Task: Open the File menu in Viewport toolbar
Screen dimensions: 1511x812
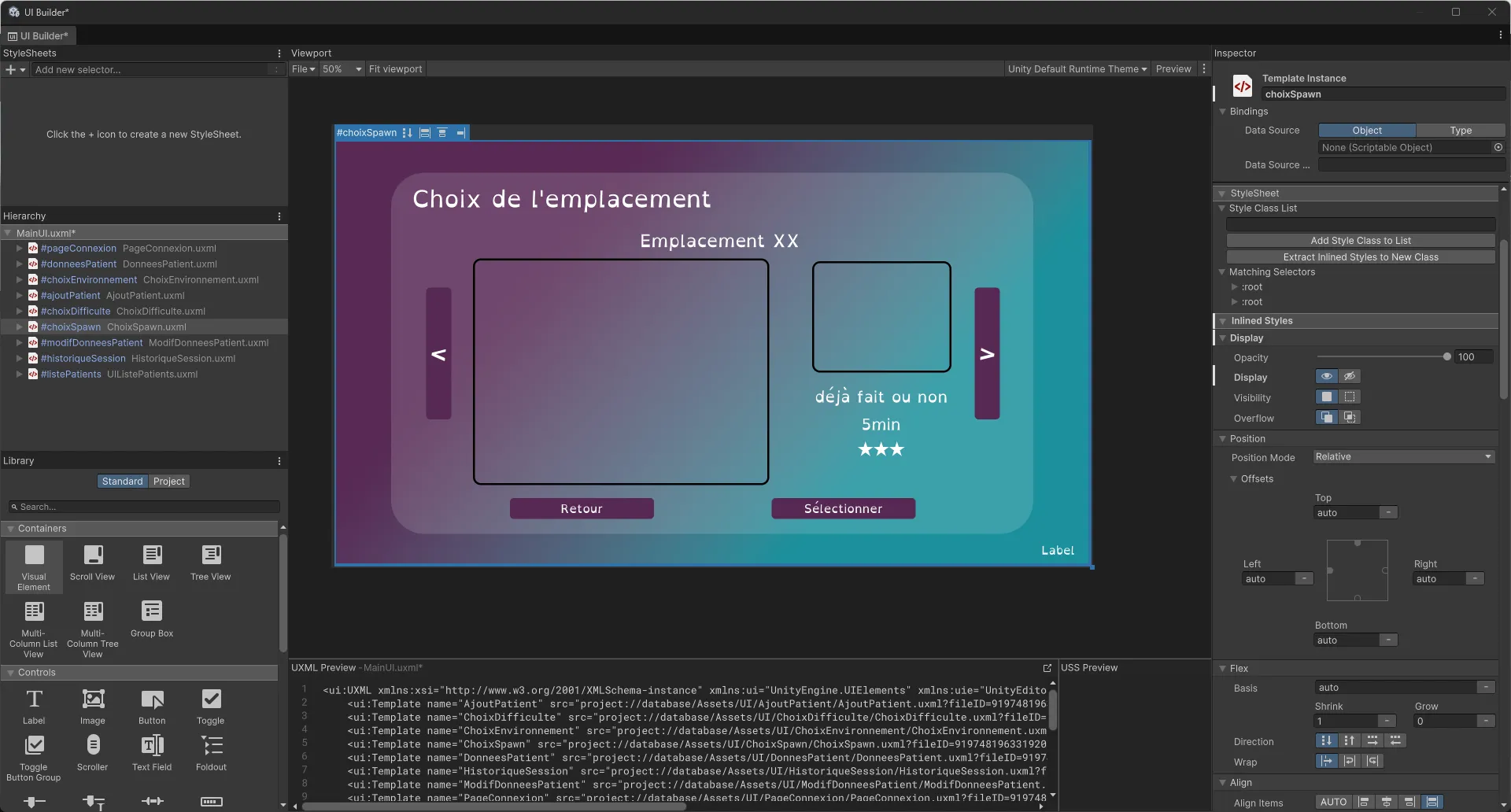Action: (303, 69)
